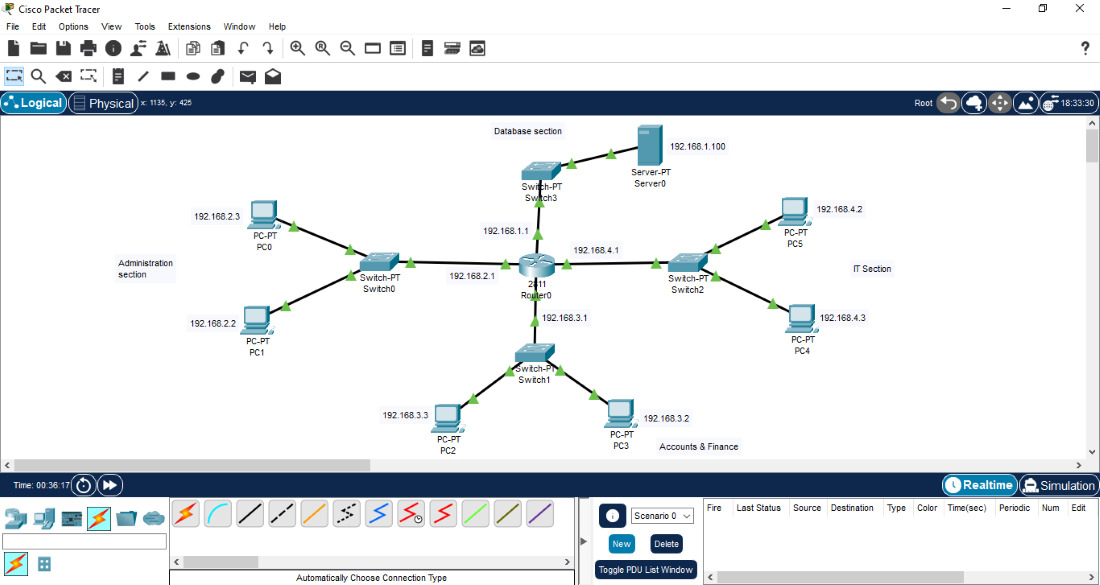Click the Fast Forward Time control
The height and width of the screenshot is (585, 1100).
click(x=110, y=485)
